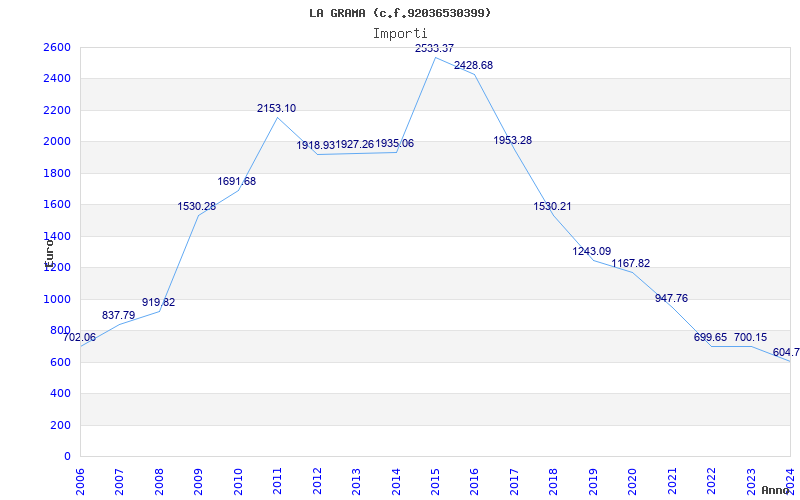The height and width of the screenshot is (500, 800).
Task: Click the x-axis year 2006
Action: click(x=81, y=481)
